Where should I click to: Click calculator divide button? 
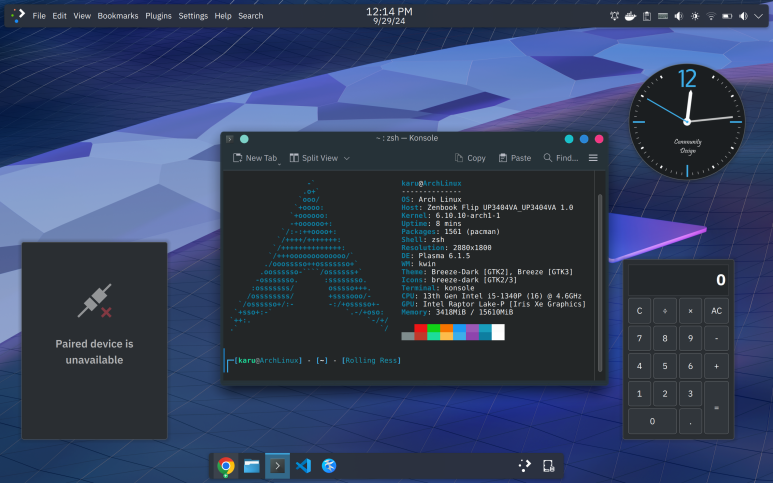(x=665, y=311)
